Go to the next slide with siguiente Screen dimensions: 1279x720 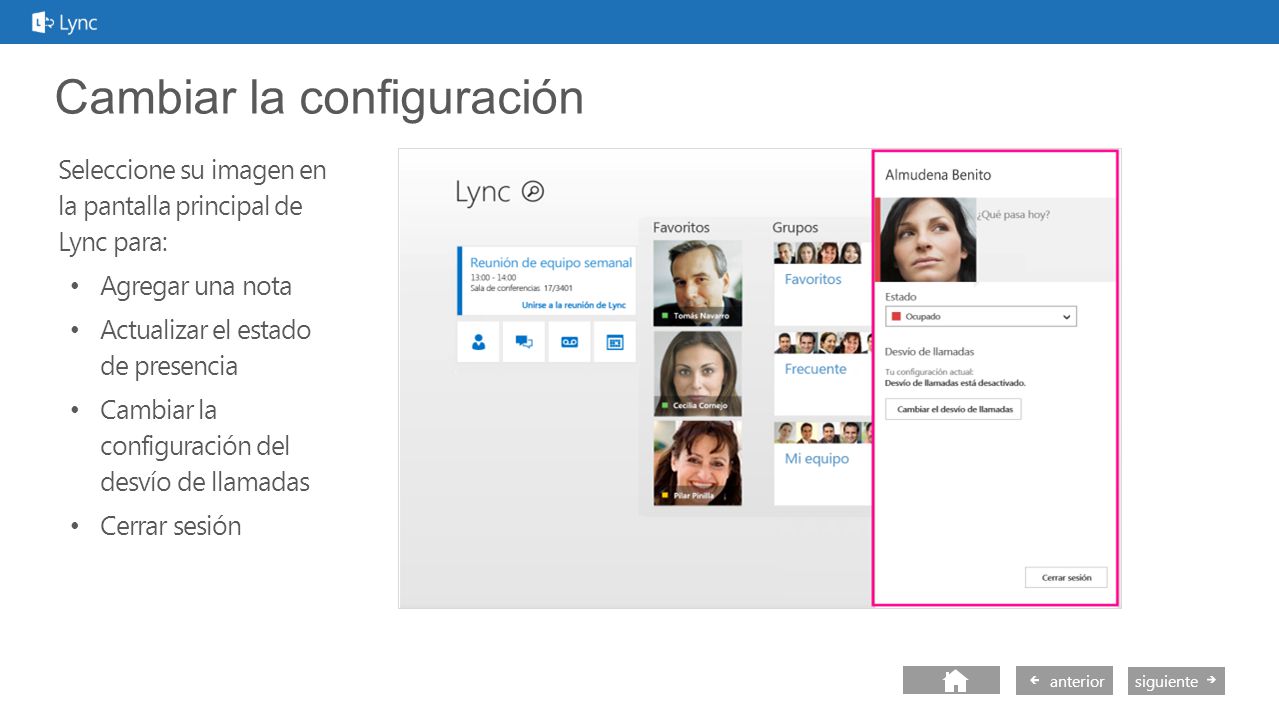tap(1176, 680)
